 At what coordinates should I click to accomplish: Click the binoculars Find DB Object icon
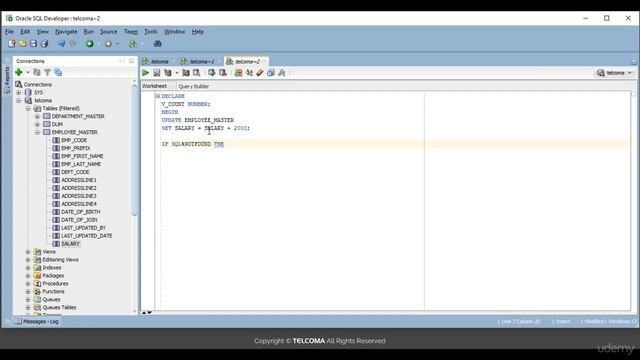[158, 44]
